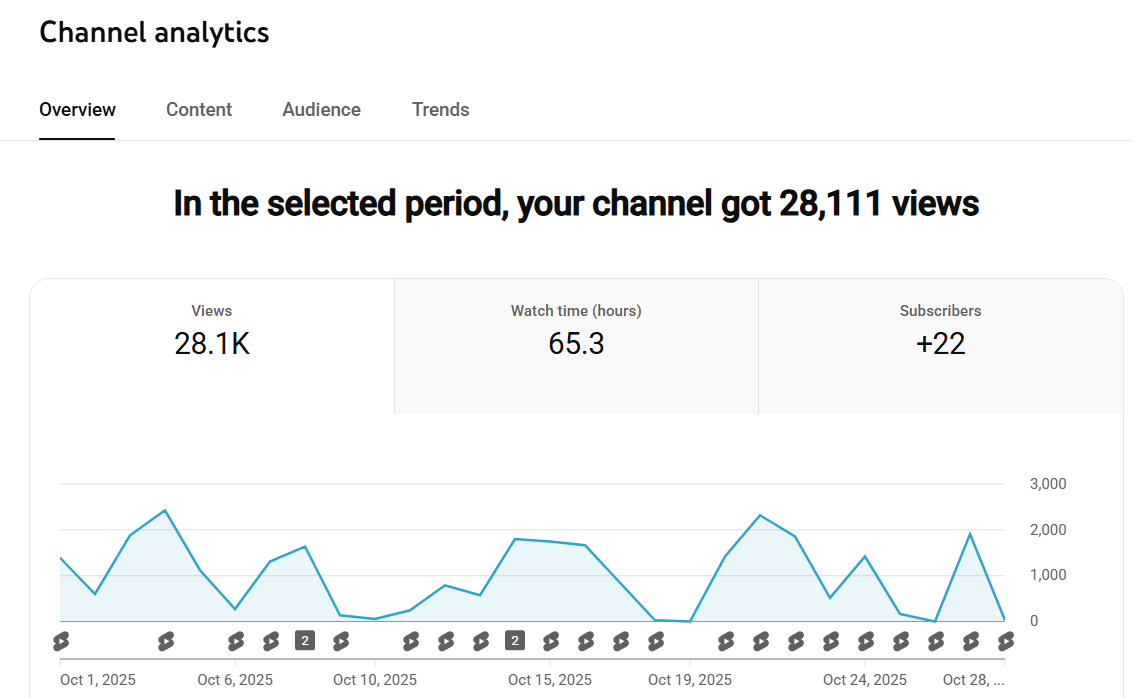This screenshot has height=698, width=1132.
Task: Click the second "2" videos badge on timeline
Action: tap(515, 640)
